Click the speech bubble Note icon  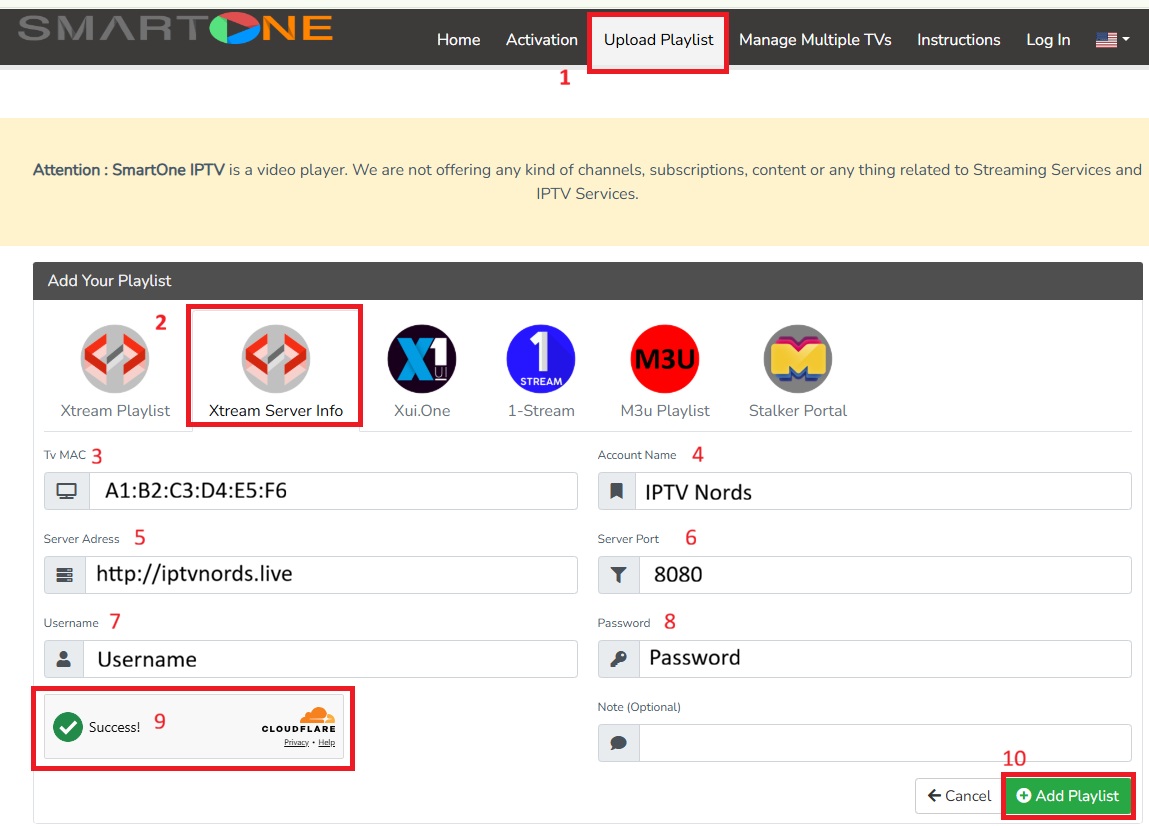click(618, 743)
